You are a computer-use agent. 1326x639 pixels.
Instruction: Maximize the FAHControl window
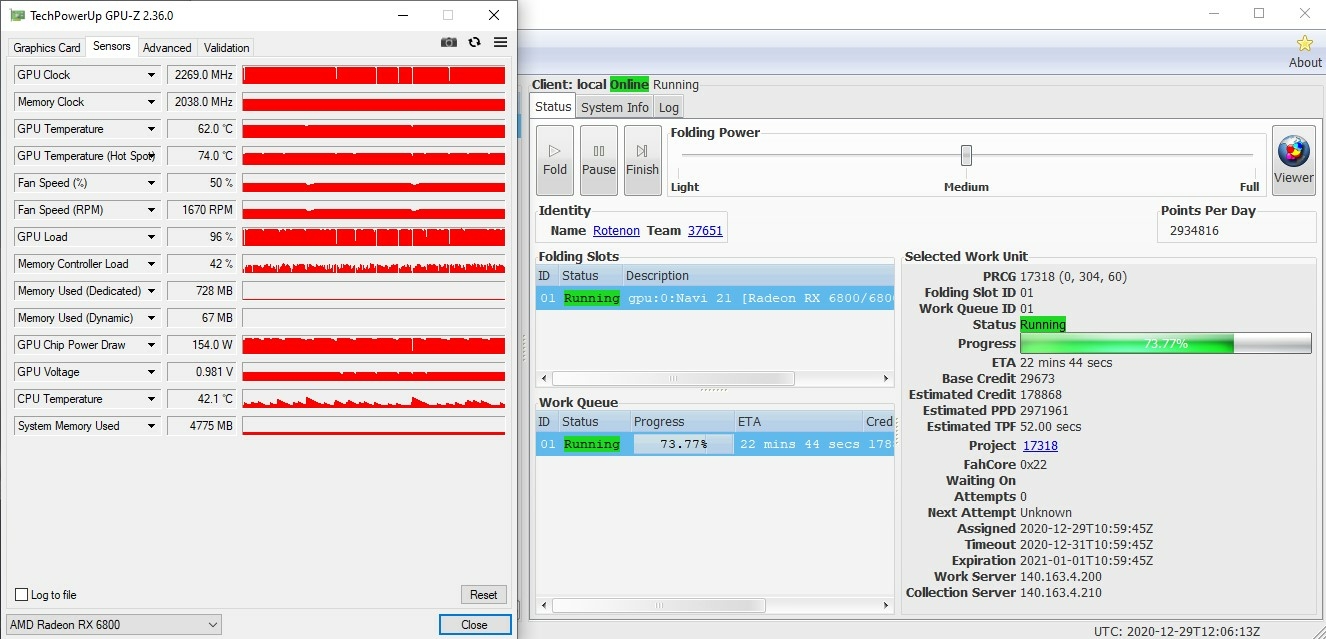coord(1258,14)
